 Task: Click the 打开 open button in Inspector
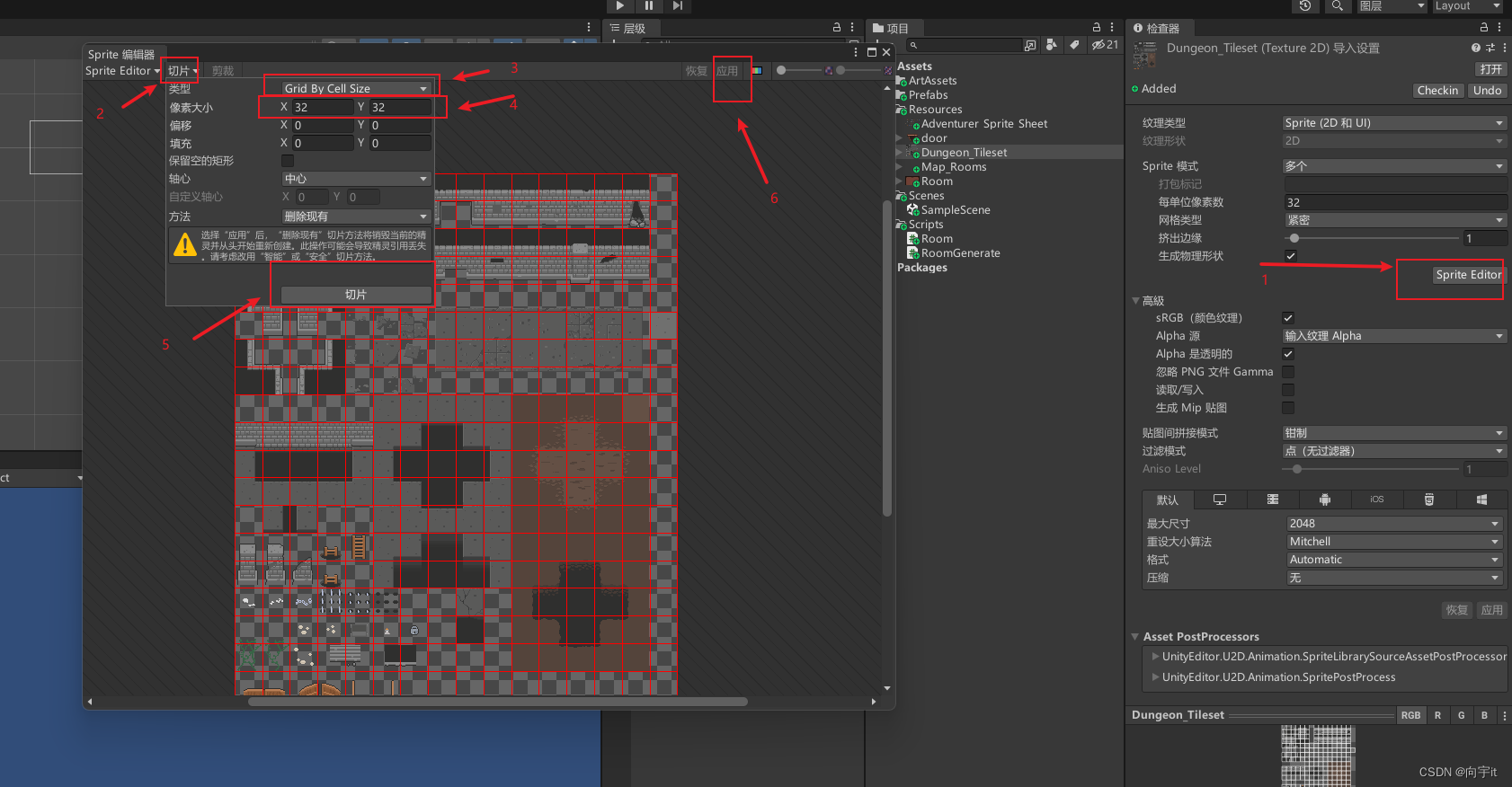click(x=1490, y=69)
